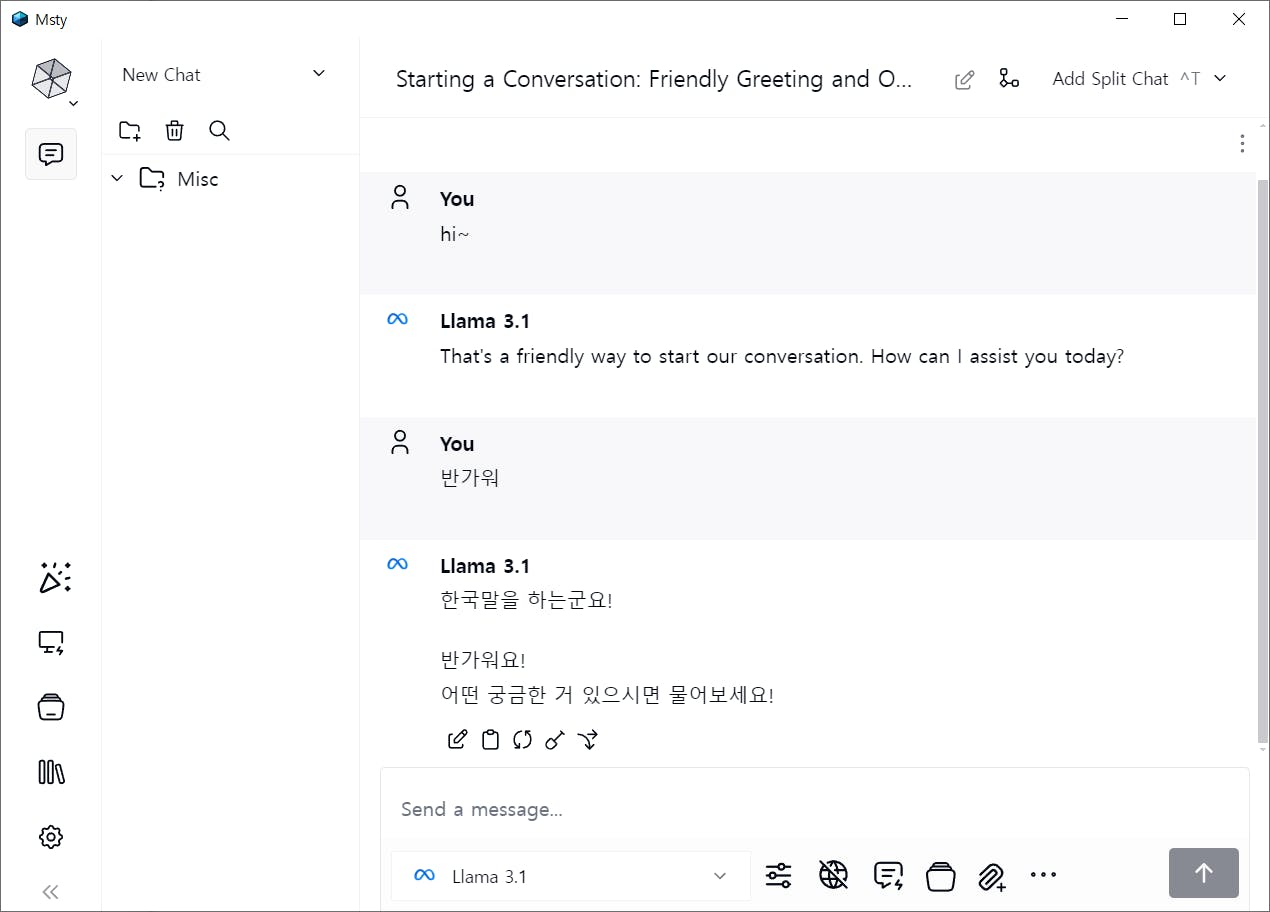Click the edit chat title pencil icon
The width and height of the screenshot is (1270, 912).
[x=964, y=80]
